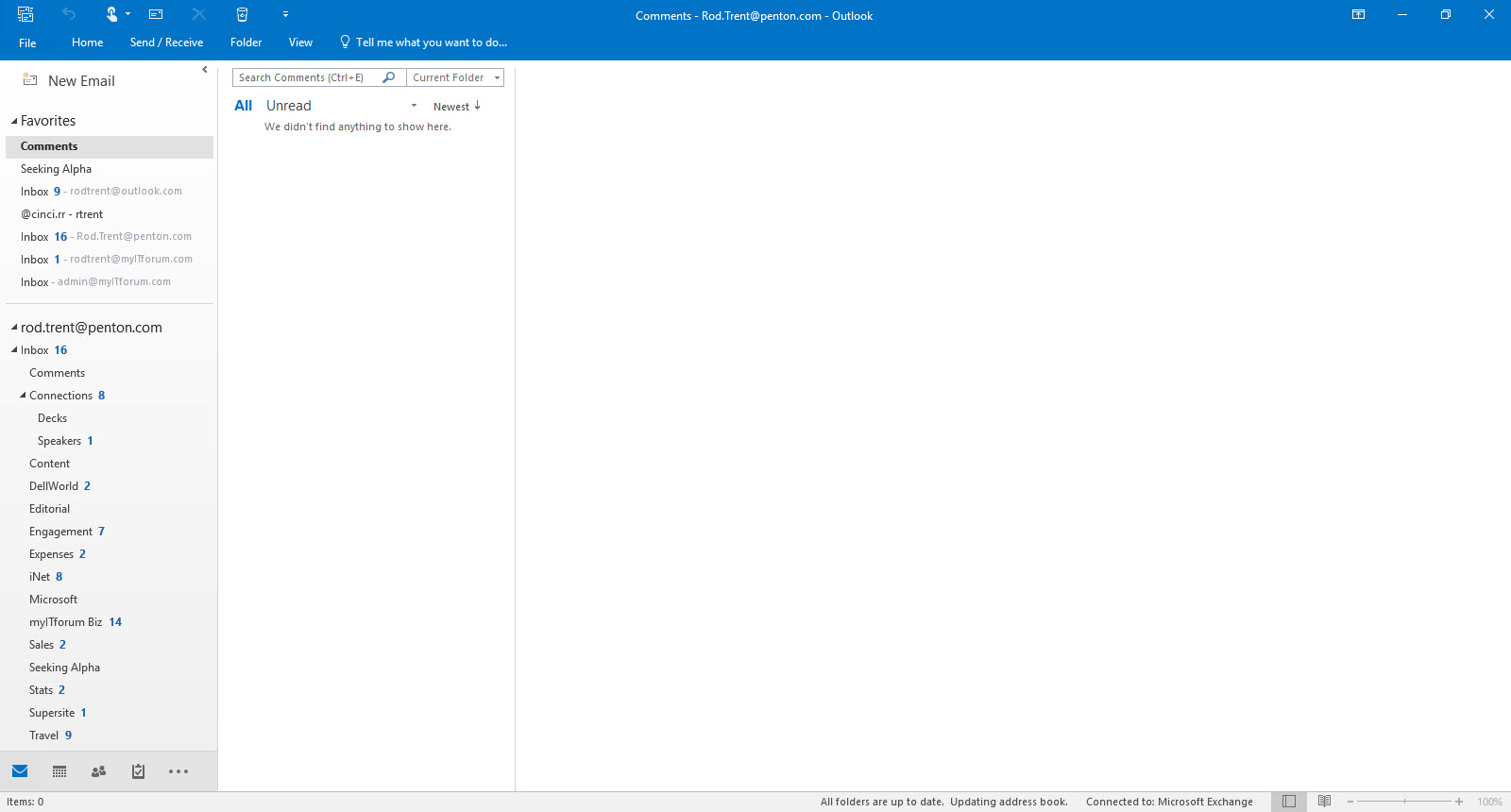Open the Tasks clipboard icon

click(138, 771)
